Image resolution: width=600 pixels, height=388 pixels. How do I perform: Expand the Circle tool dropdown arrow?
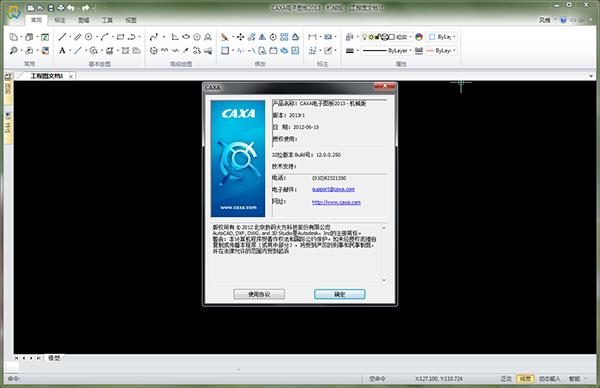pos(96,37)
